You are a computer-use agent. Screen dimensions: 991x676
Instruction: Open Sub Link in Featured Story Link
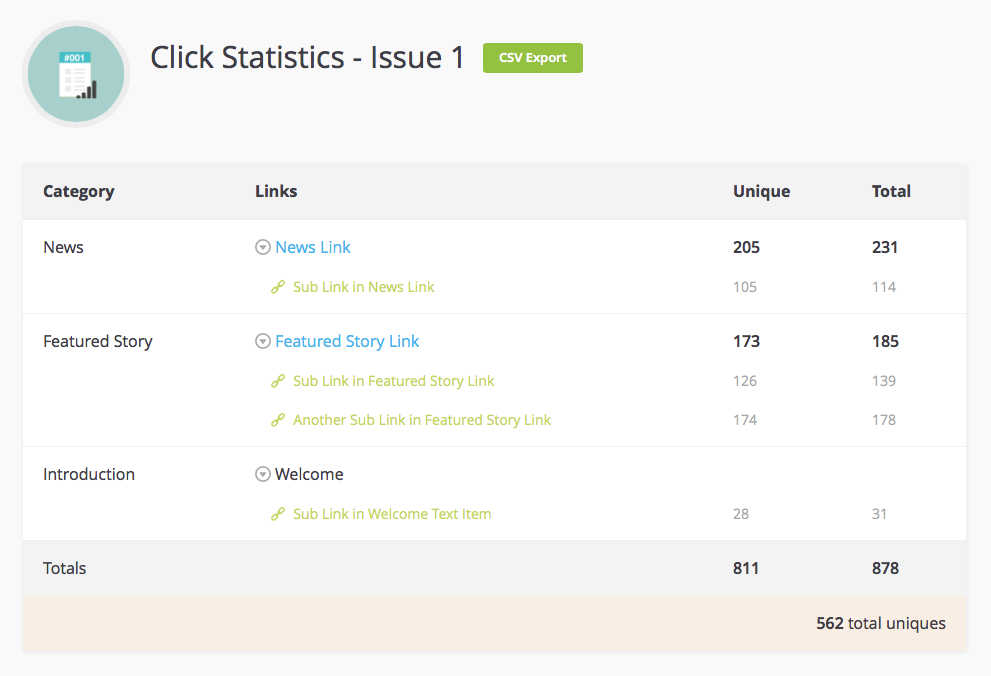pos(393,381)
